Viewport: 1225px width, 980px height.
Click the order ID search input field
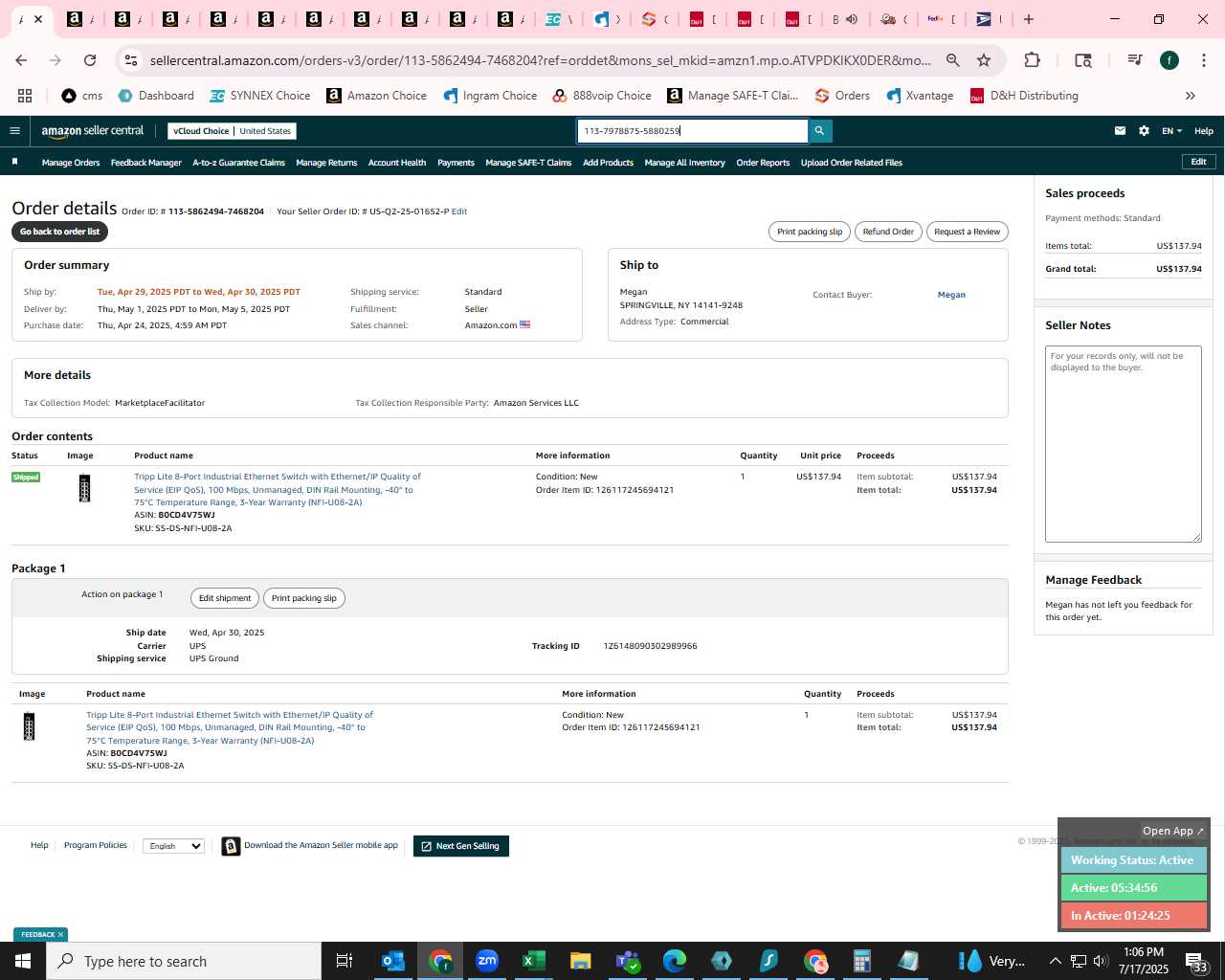(693, 131)
